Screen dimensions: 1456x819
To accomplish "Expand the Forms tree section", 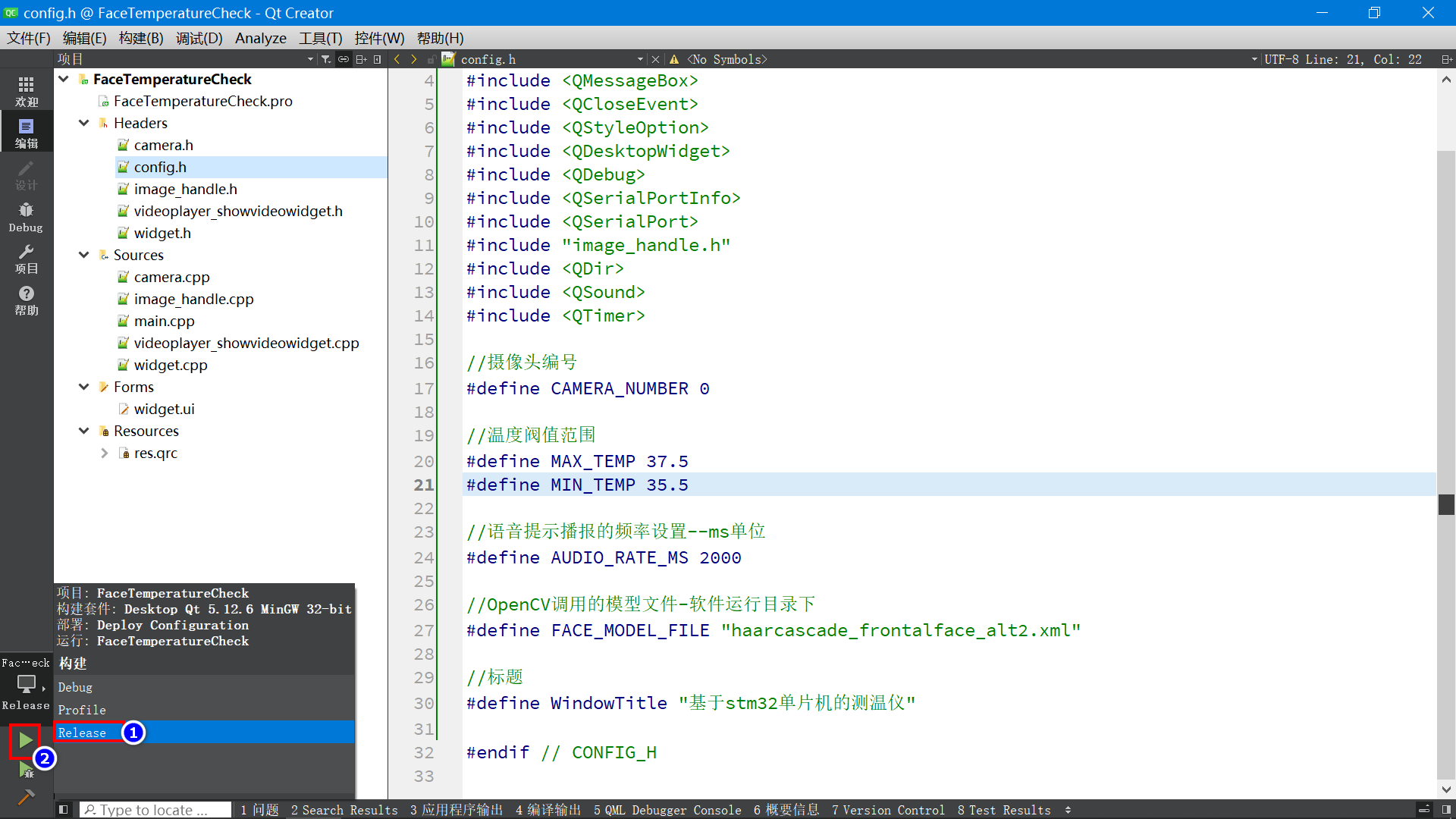I will tap(84, 387).
